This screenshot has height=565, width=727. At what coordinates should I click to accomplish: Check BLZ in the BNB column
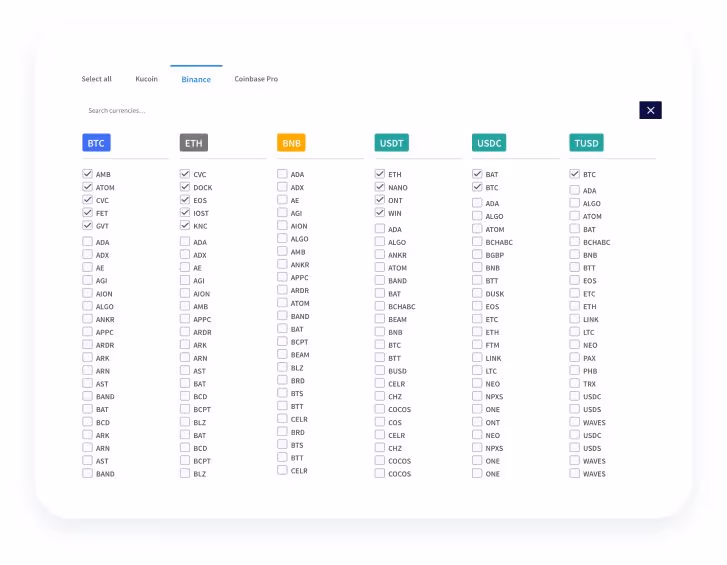coord(282,367)
